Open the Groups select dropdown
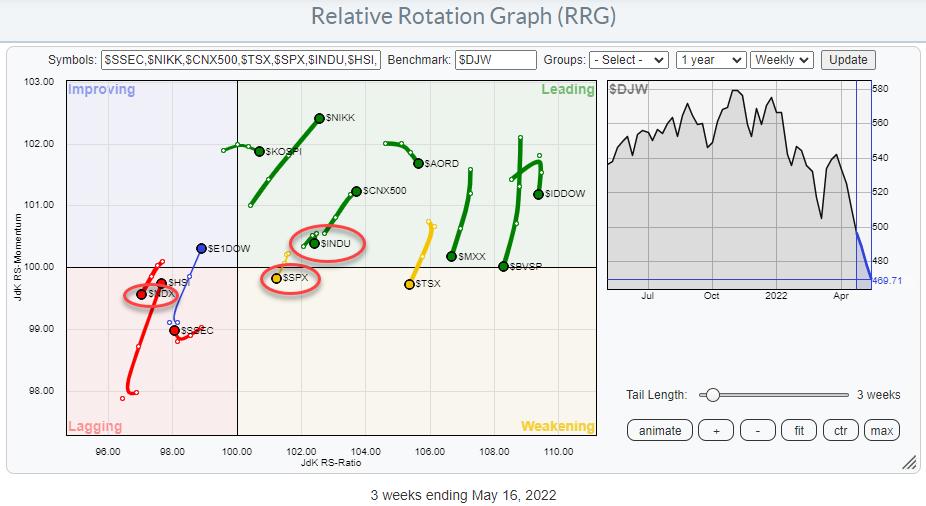The image size is (926, 506). click(x=628, y=60)
